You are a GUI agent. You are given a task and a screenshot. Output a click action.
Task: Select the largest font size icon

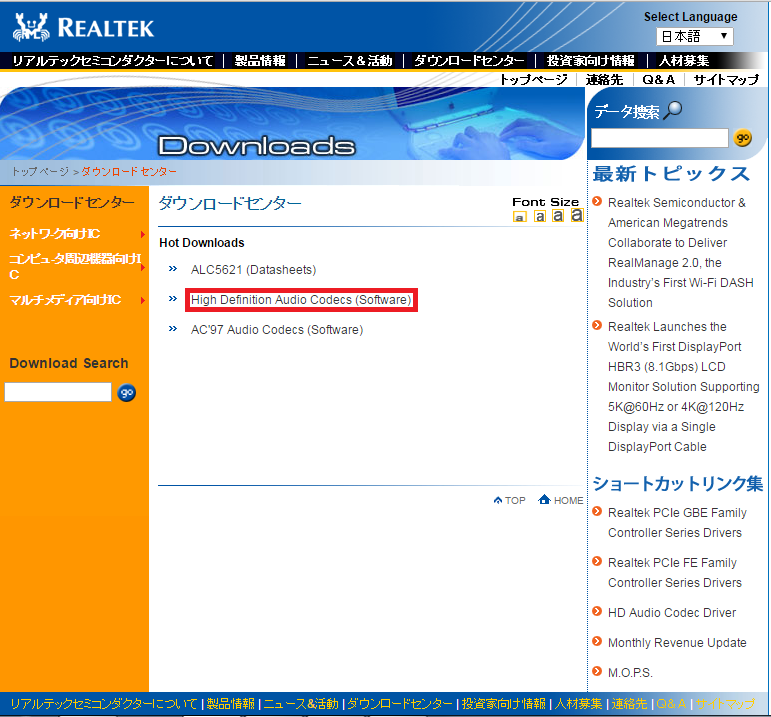pyautogui.click(x=577, y=214)
